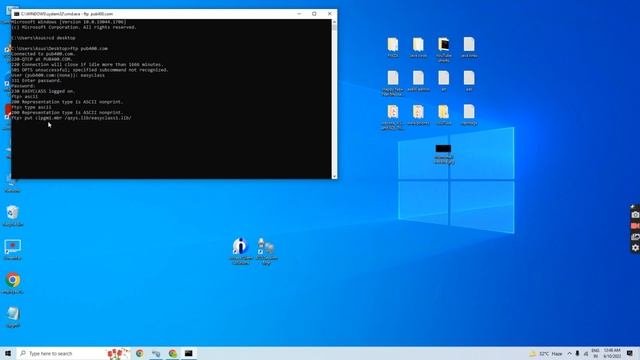This screenshot has width=640, height=360.
Task: Open the network tray icon
Action: (586, 353)
